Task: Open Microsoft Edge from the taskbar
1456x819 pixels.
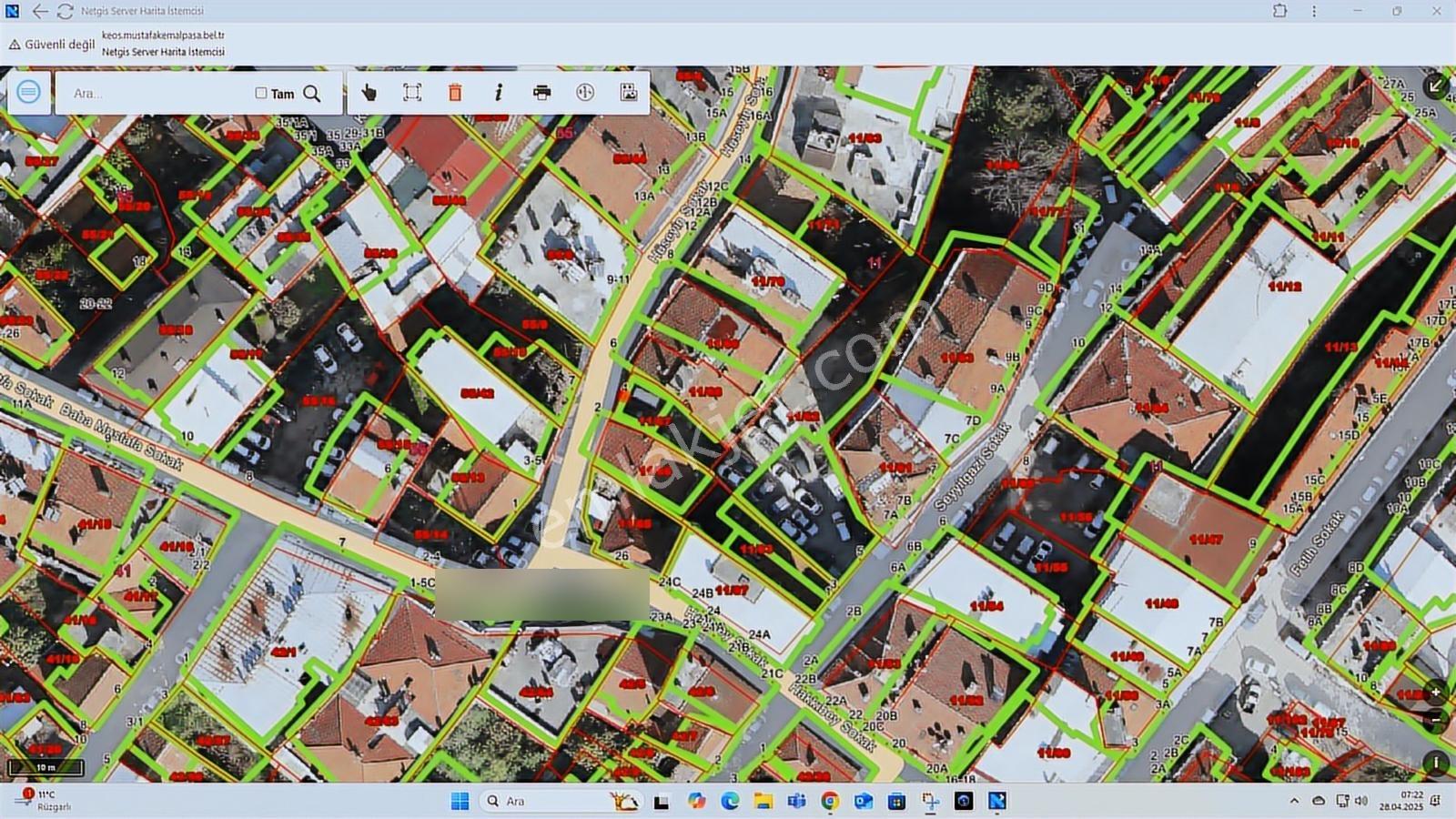Action: click(x=730, y=801)
